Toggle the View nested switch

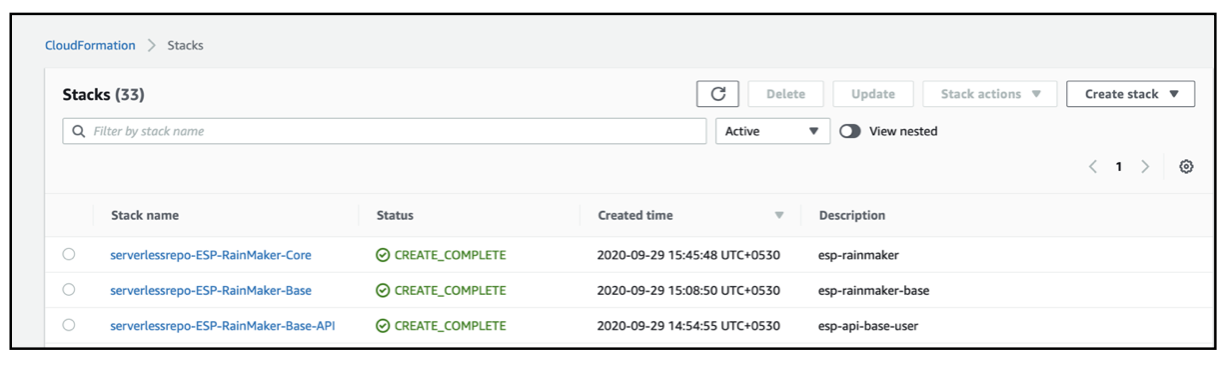pos(851,131)
